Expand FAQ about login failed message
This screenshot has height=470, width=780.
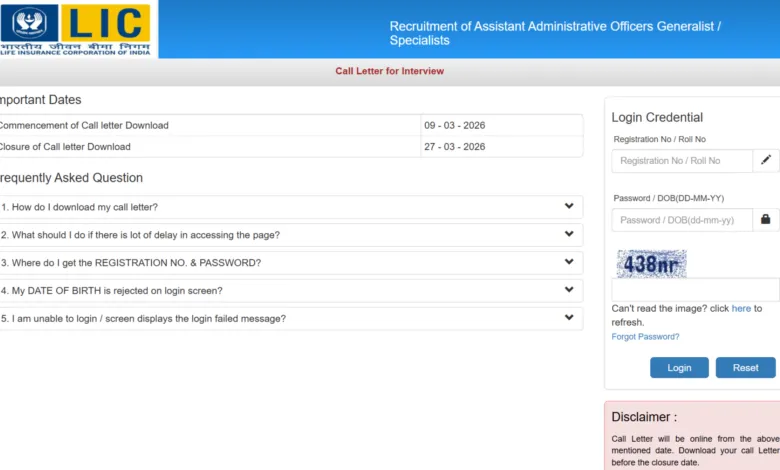tap(290, 318)
